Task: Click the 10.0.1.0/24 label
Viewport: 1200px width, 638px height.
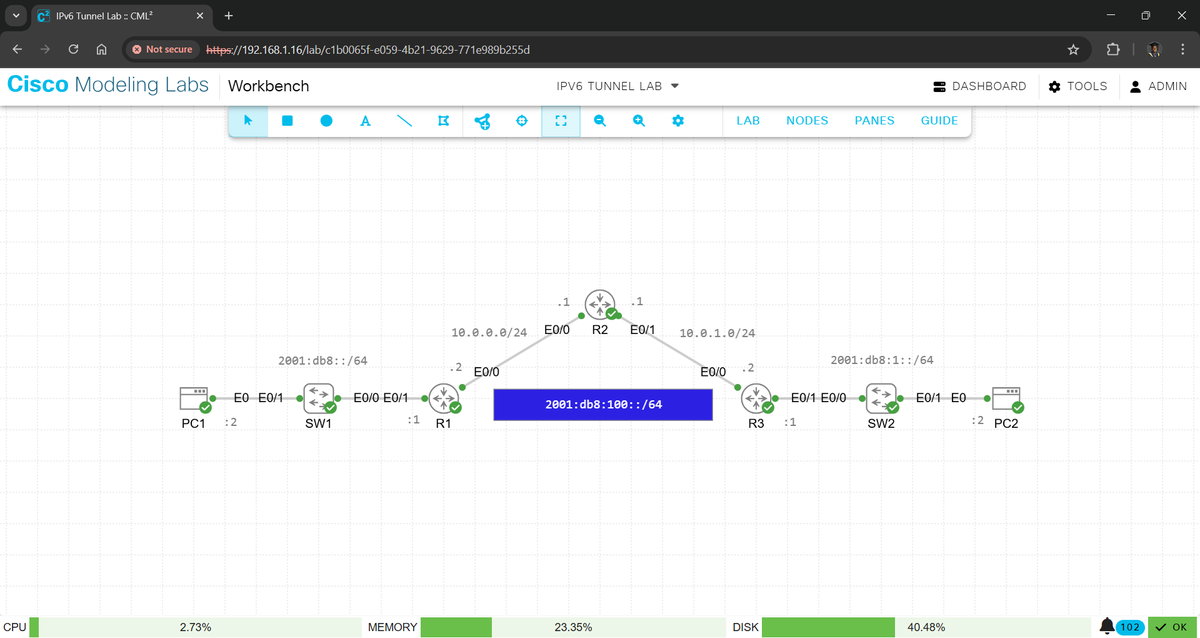Action: pyautogui.click(x=716, y=333)
